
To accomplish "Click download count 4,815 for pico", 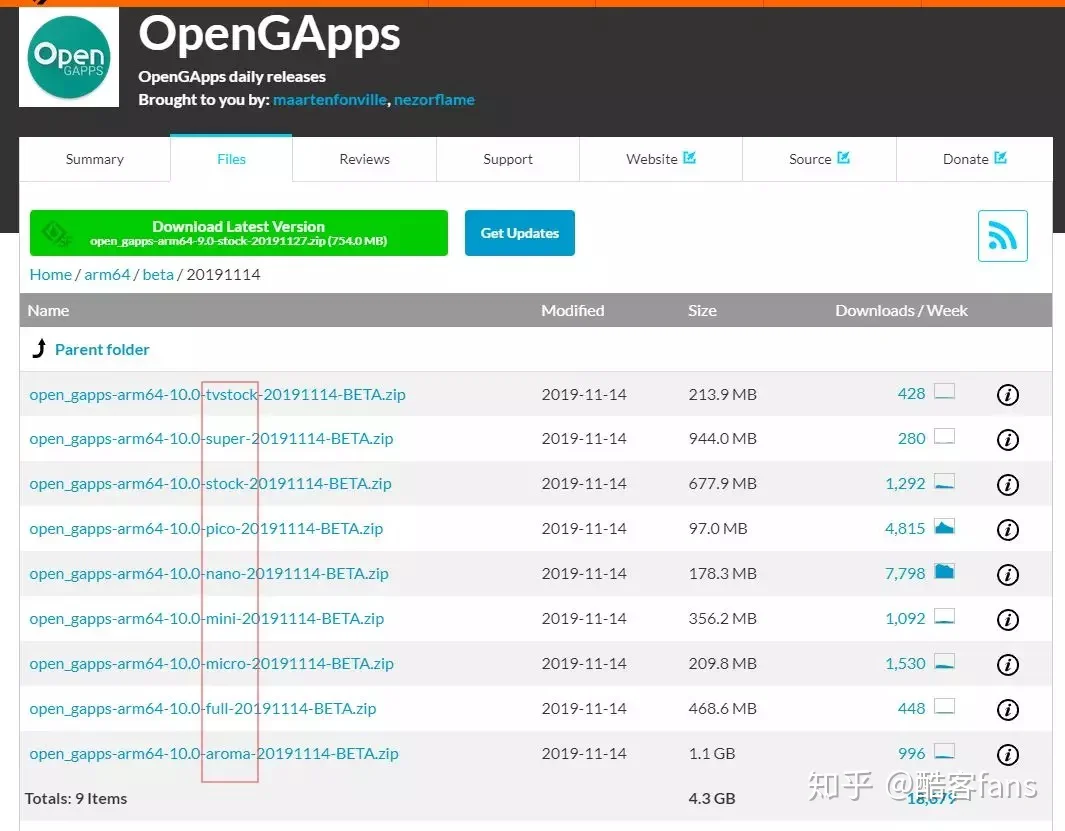I will 905,529.
